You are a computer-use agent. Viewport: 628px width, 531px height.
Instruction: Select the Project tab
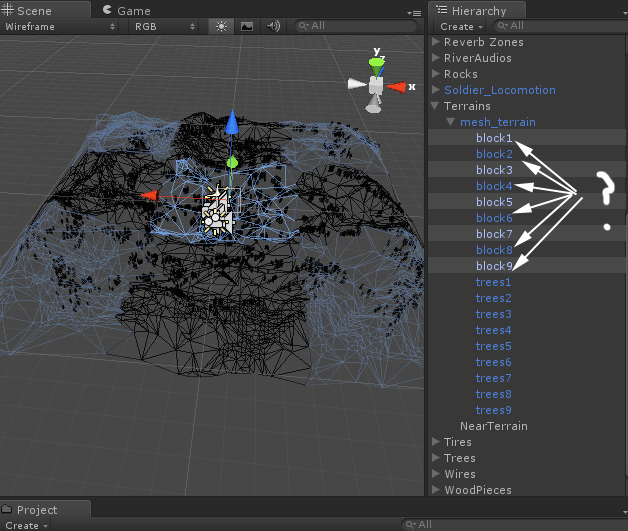click(36, 509)
